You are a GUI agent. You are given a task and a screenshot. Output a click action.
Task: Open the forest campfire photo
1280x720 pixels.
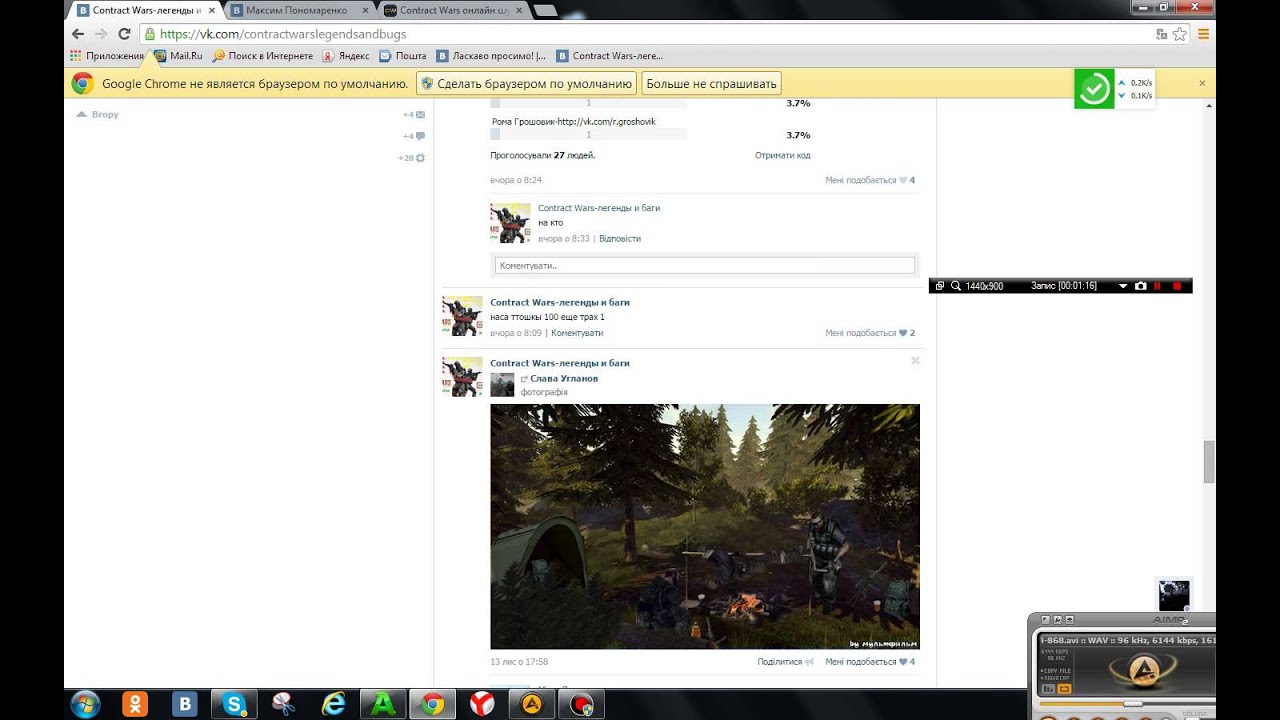(x=705, y=527)
